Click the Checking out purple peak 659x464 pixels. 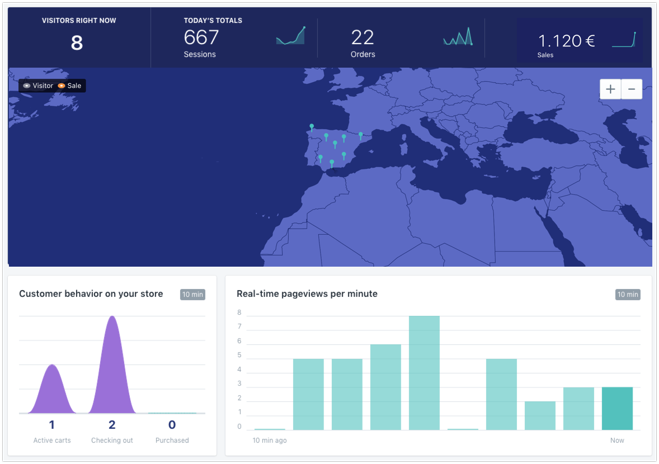(112, 365)
